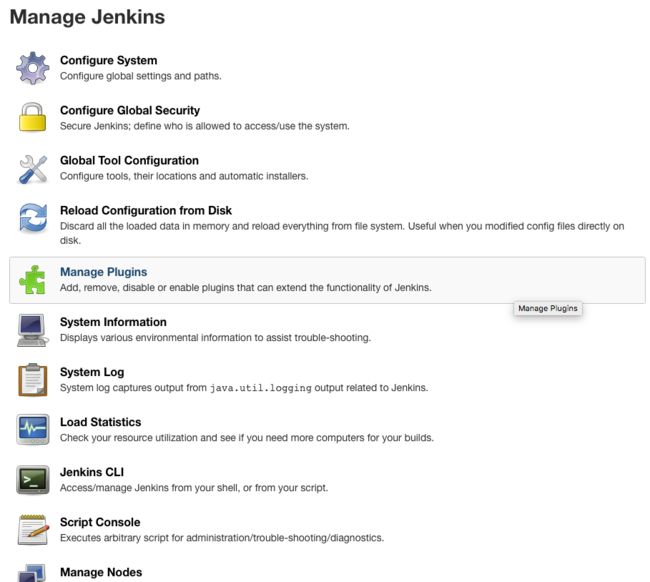
Task: Open the Configure System link
Action: pos(109,61)
